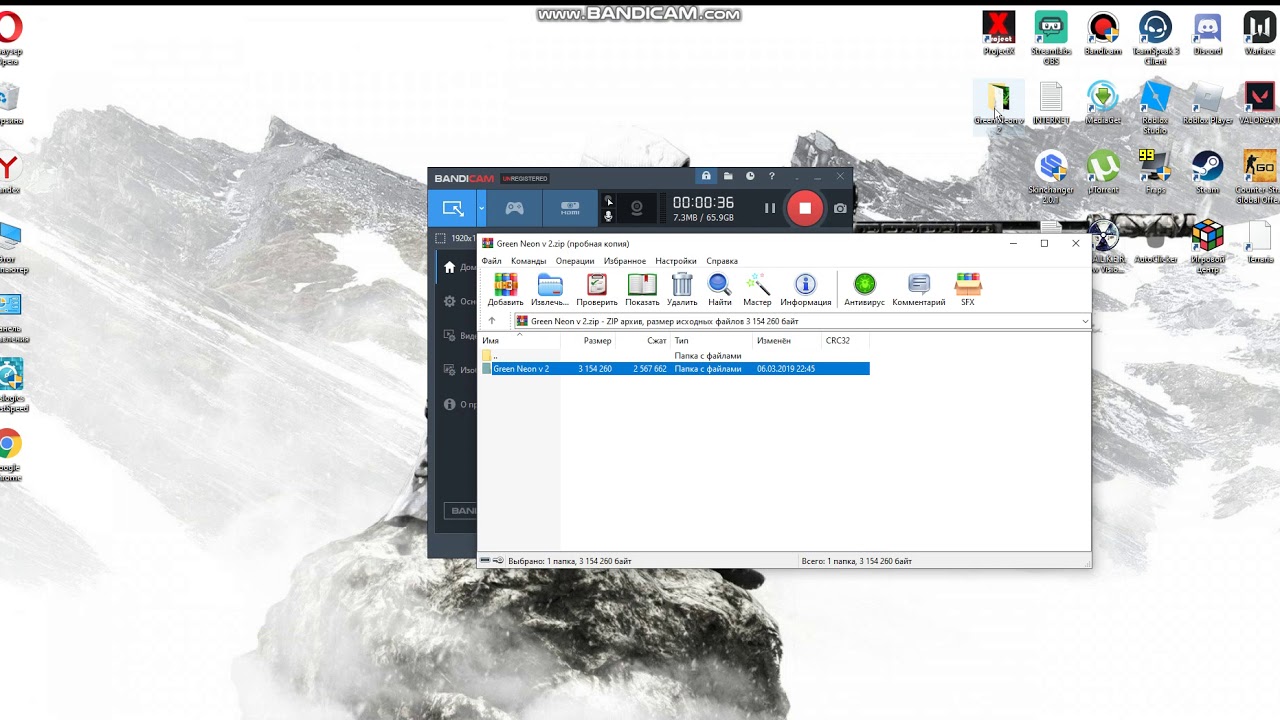Open the Справка menu
Viewport: 1280px width, 720px height.
tap(722, 261)
